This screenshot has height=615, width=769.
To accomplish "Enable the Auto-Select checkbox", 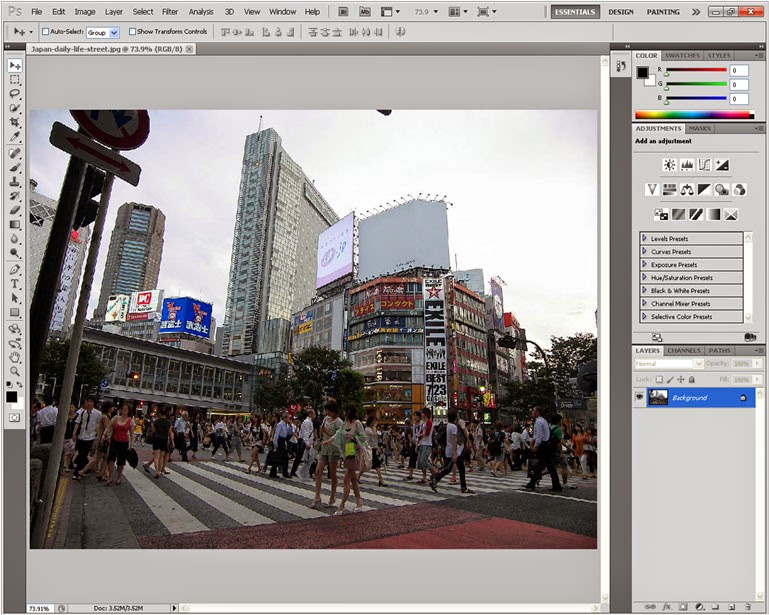I will pyautogui.click(x=46, y=31).
